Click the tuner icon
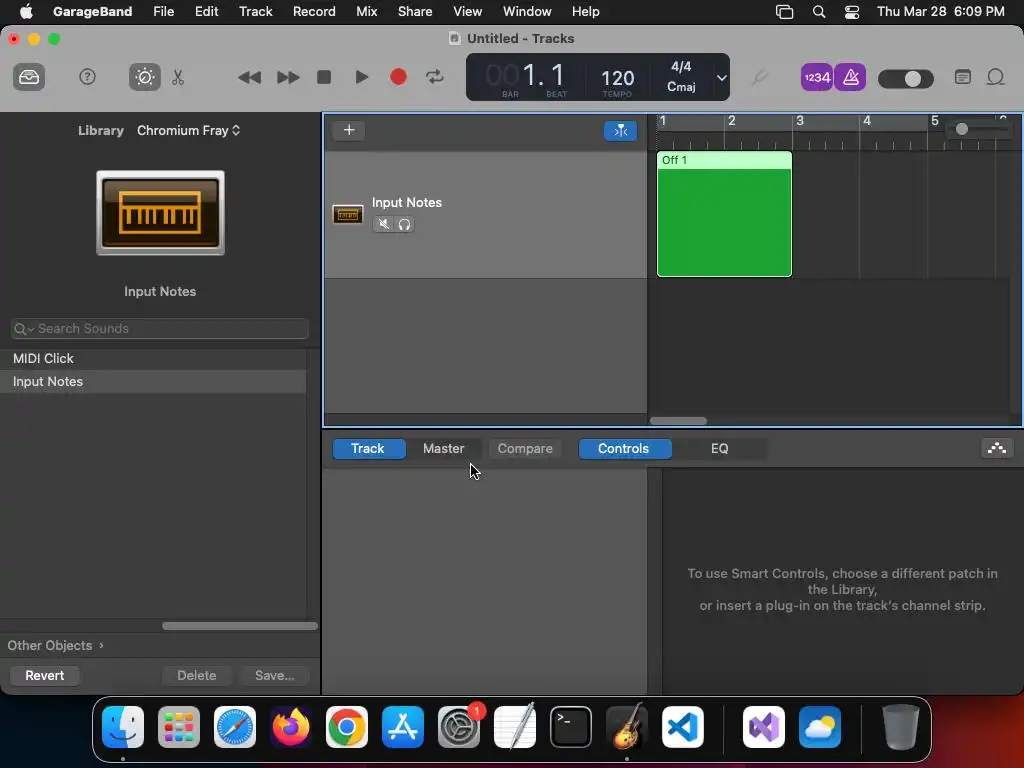This screenshot has height=768, width=1024. click(759, 78)
